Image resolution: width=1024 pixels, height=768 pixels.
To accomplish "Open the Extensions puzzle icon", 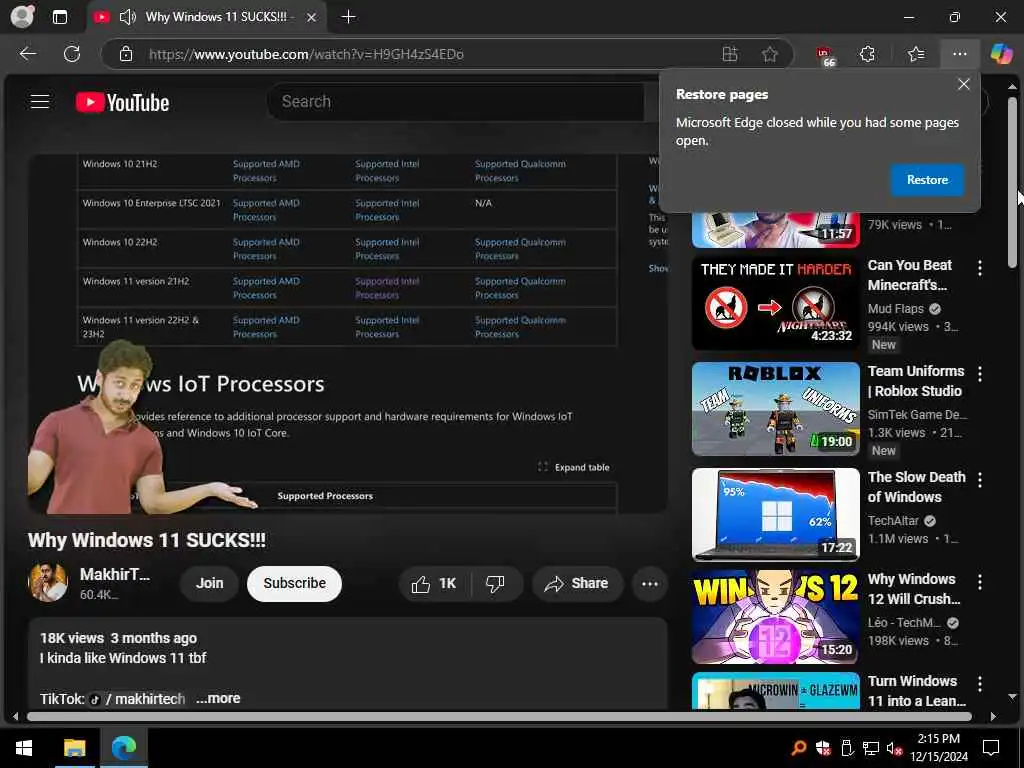I will 867,54.
